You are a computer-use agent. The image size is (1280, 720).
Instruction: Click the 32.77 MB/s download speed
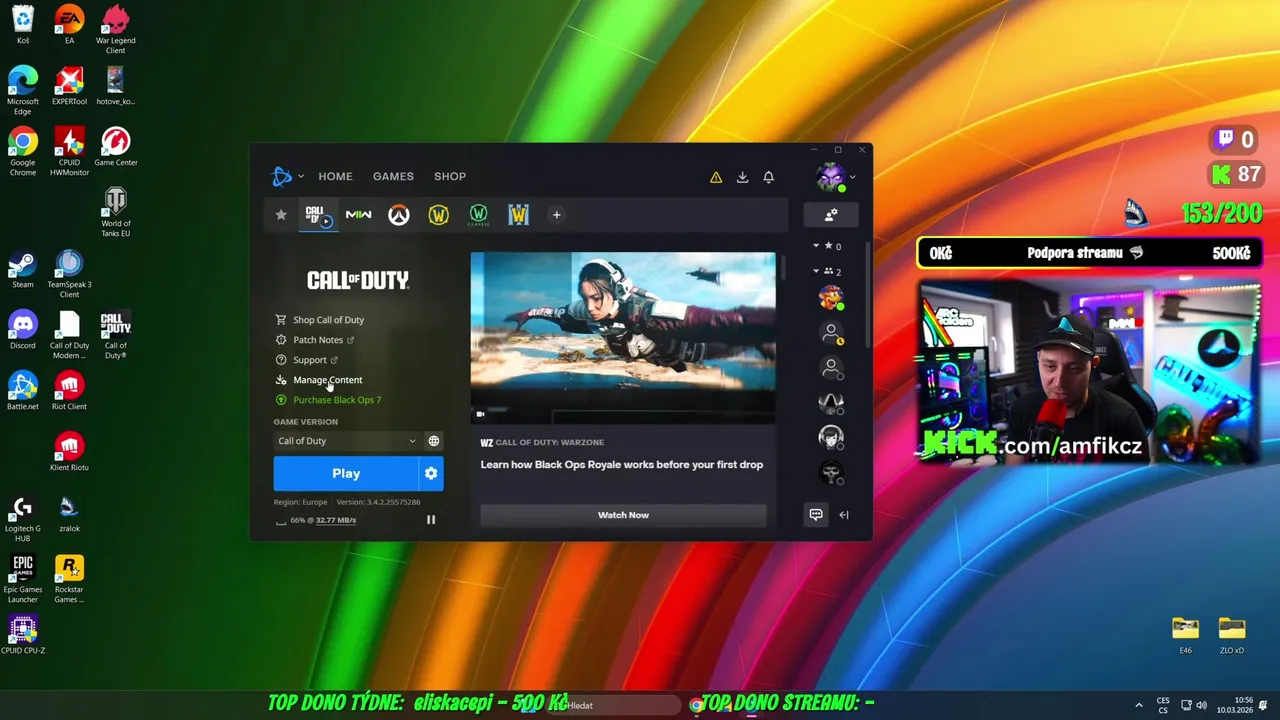pos(336,520)
